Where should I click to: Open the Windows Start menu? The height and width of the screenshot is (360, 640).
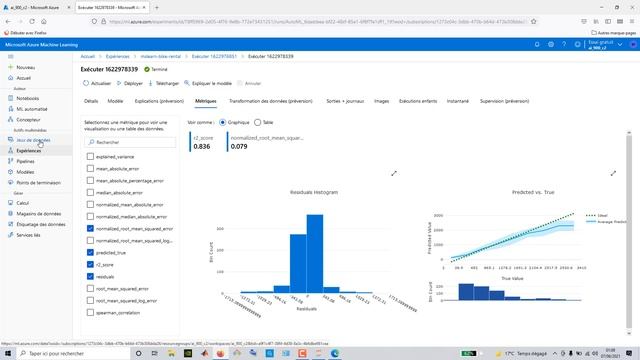coord(7,353)
